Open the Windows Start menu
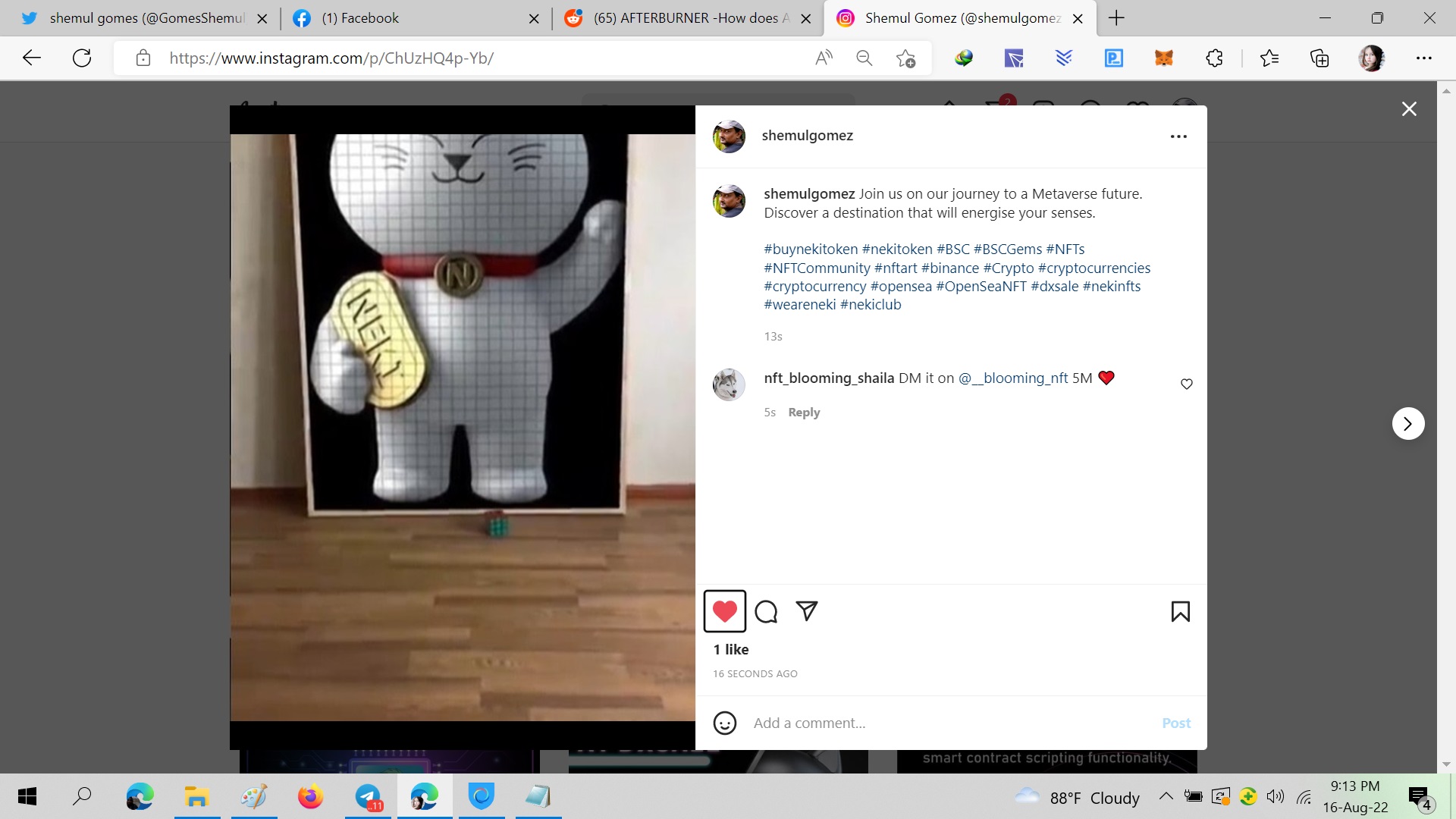The width and height of the screenshot is (1456, 819). (x=27, y=796)
